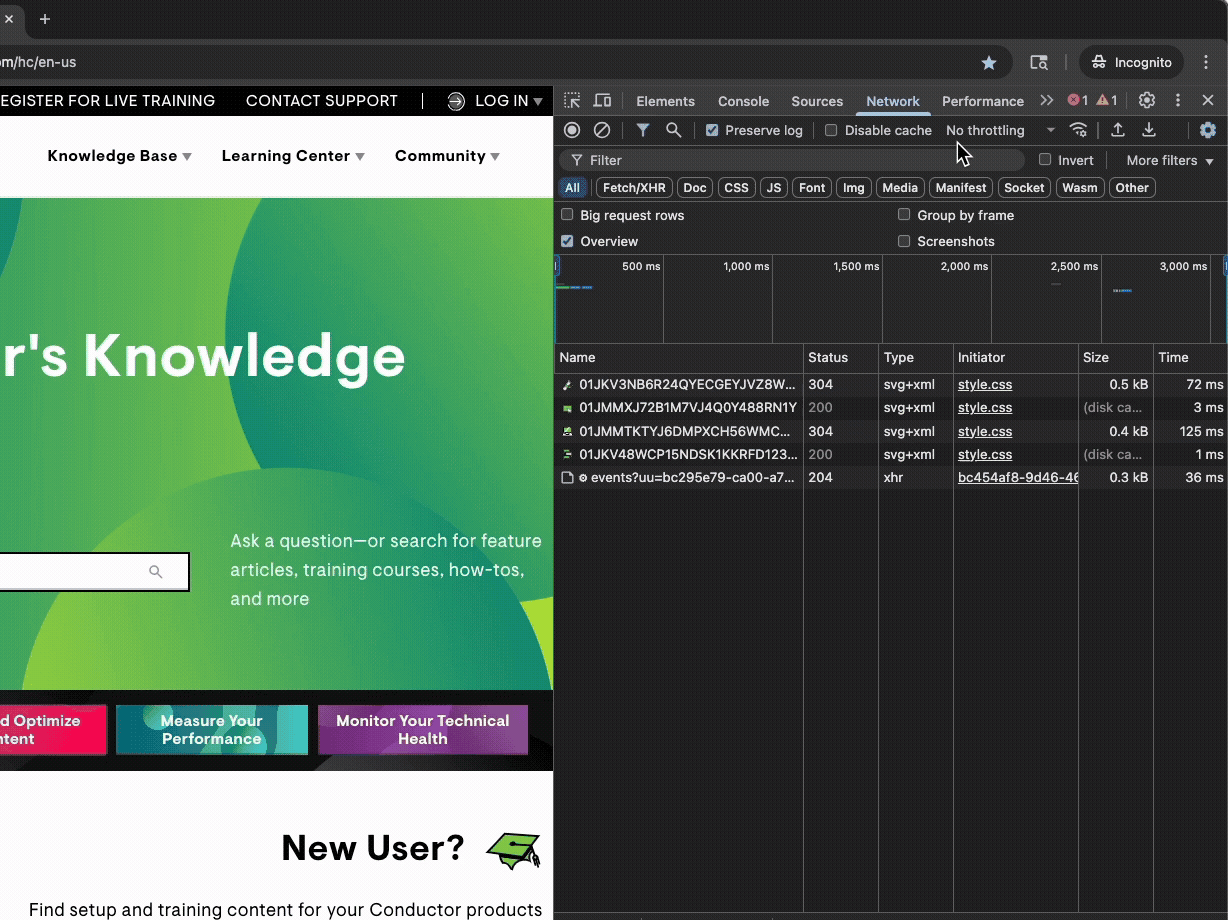Show more DevTools tabs chevron
The width and height of the screenshot is (1228, 920).
point(1047,101)
